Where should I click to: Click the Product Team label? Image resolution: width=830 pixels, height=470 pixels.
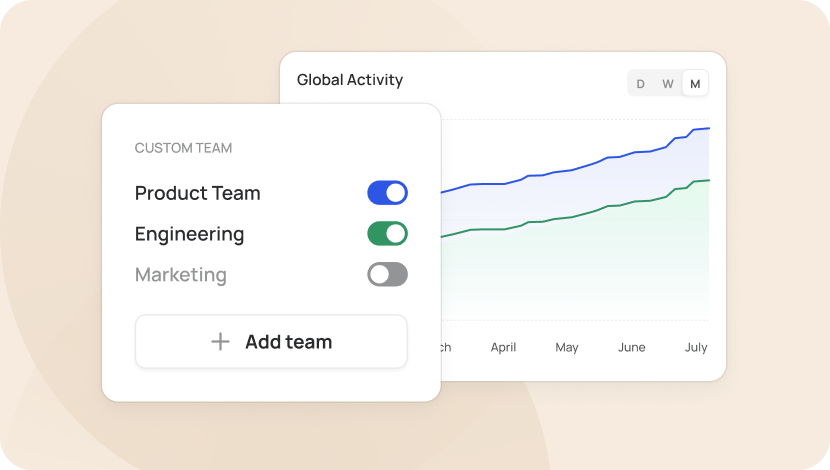click(x=197, y=193)
